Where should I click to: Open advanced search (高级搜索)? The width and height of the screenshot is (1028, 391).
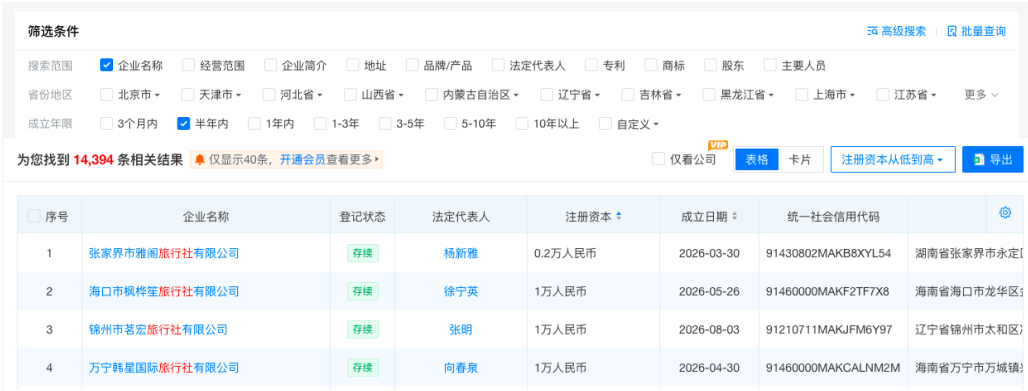tap(896, 31)
